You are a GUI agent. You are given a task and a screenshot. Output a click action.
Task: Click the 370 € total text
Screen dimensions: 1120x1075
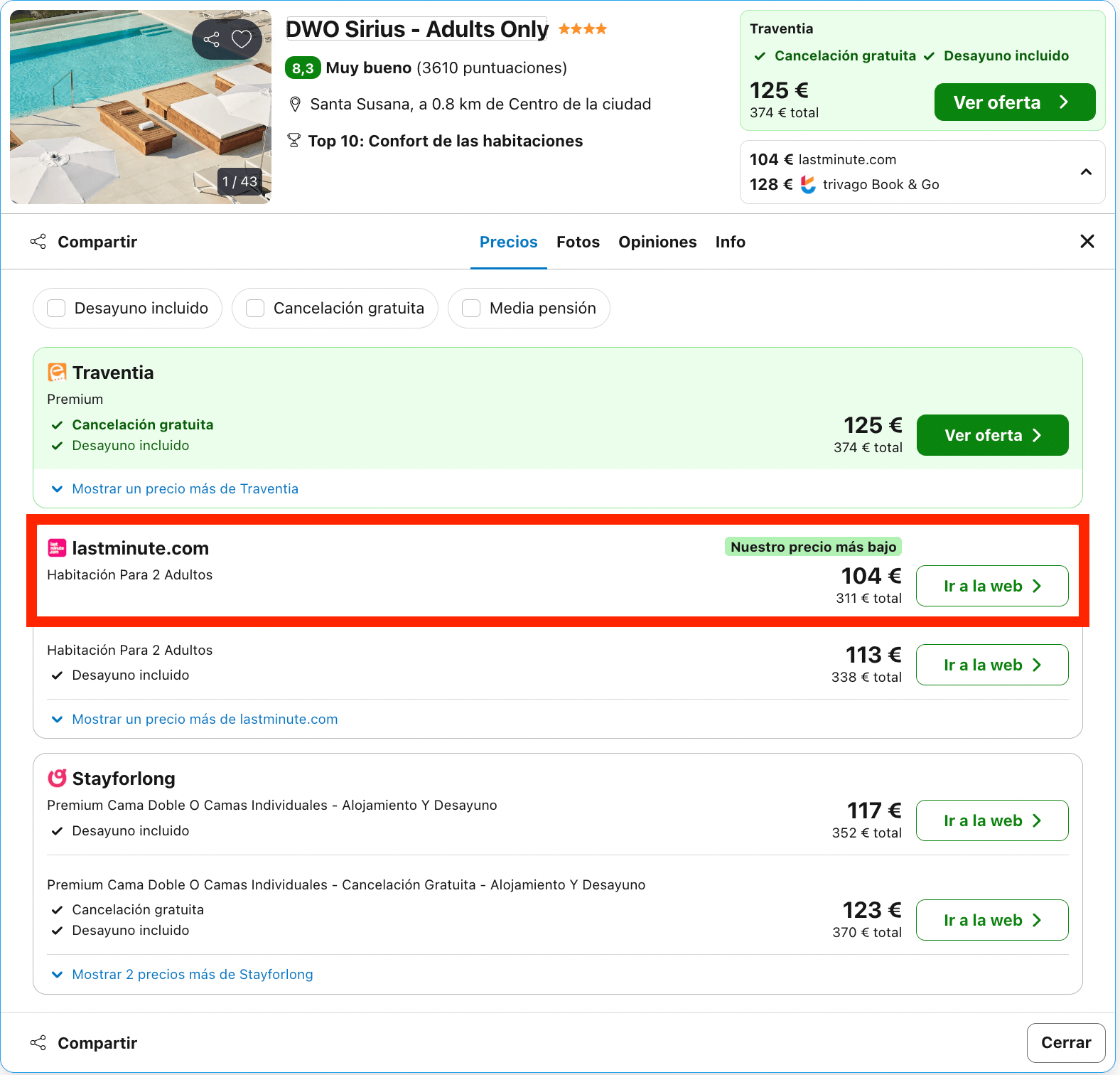867,933
